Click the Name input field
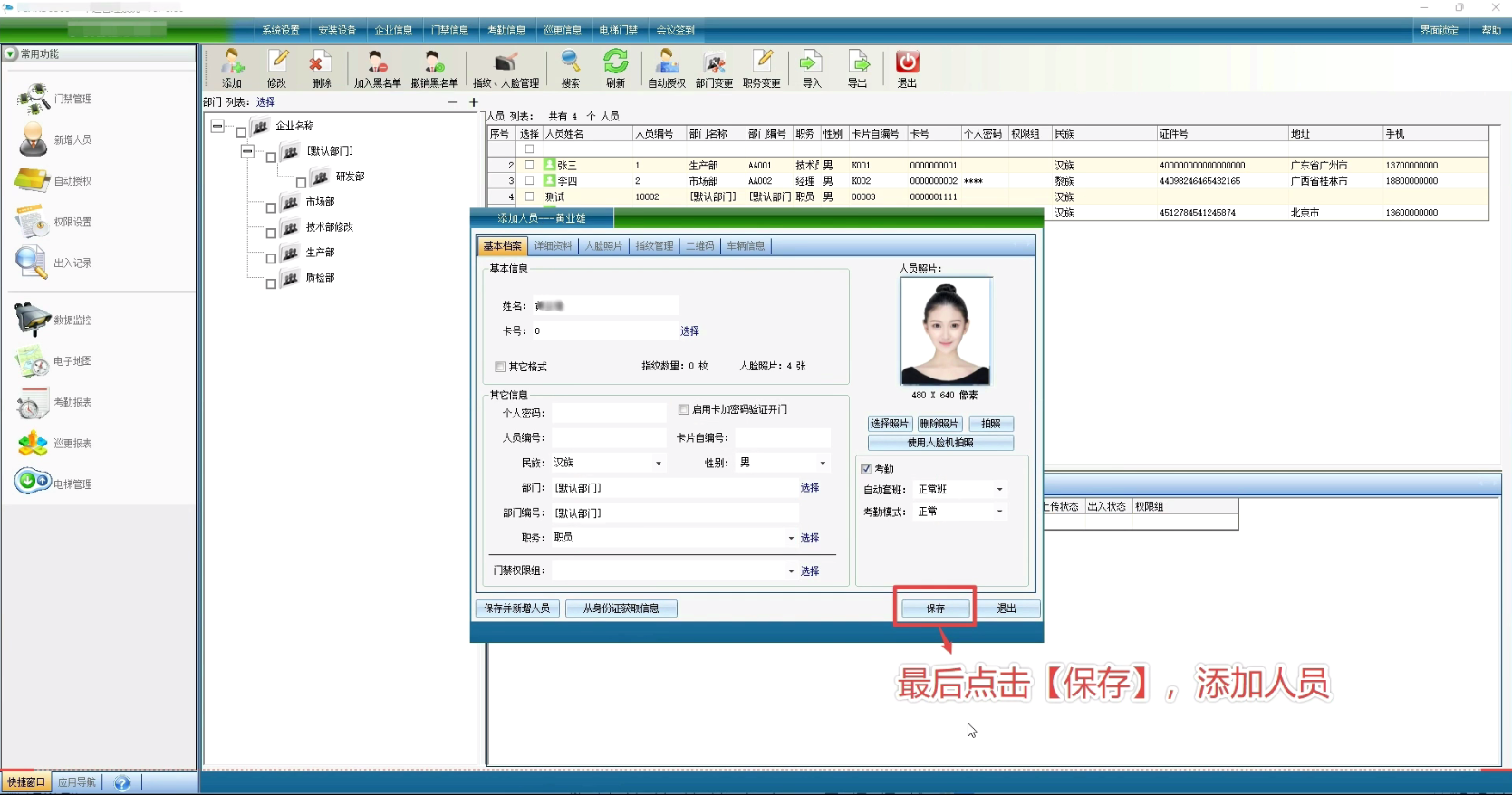The width and height of the screenshot is (1512, 795). pos(605,306)
